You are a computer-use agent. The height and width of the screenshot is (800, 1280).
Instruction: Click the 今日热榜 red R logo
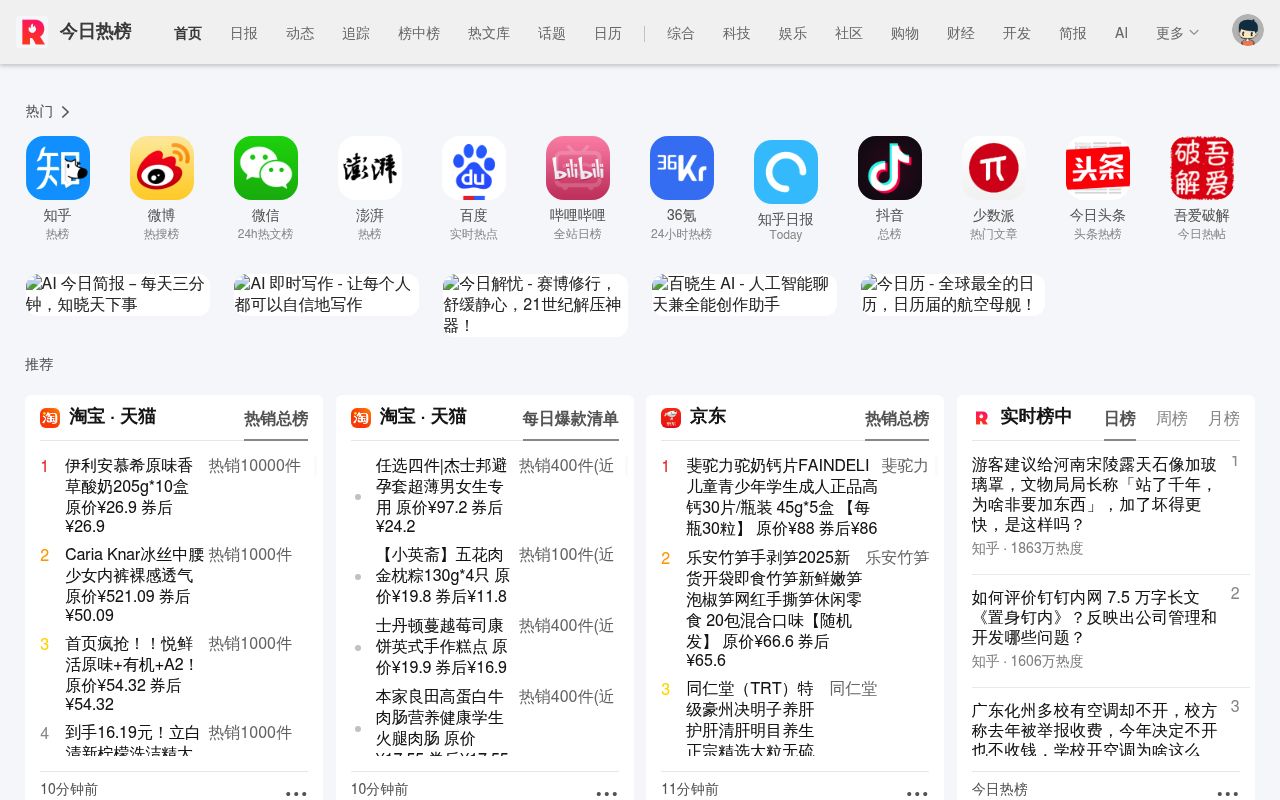[33, 32]
